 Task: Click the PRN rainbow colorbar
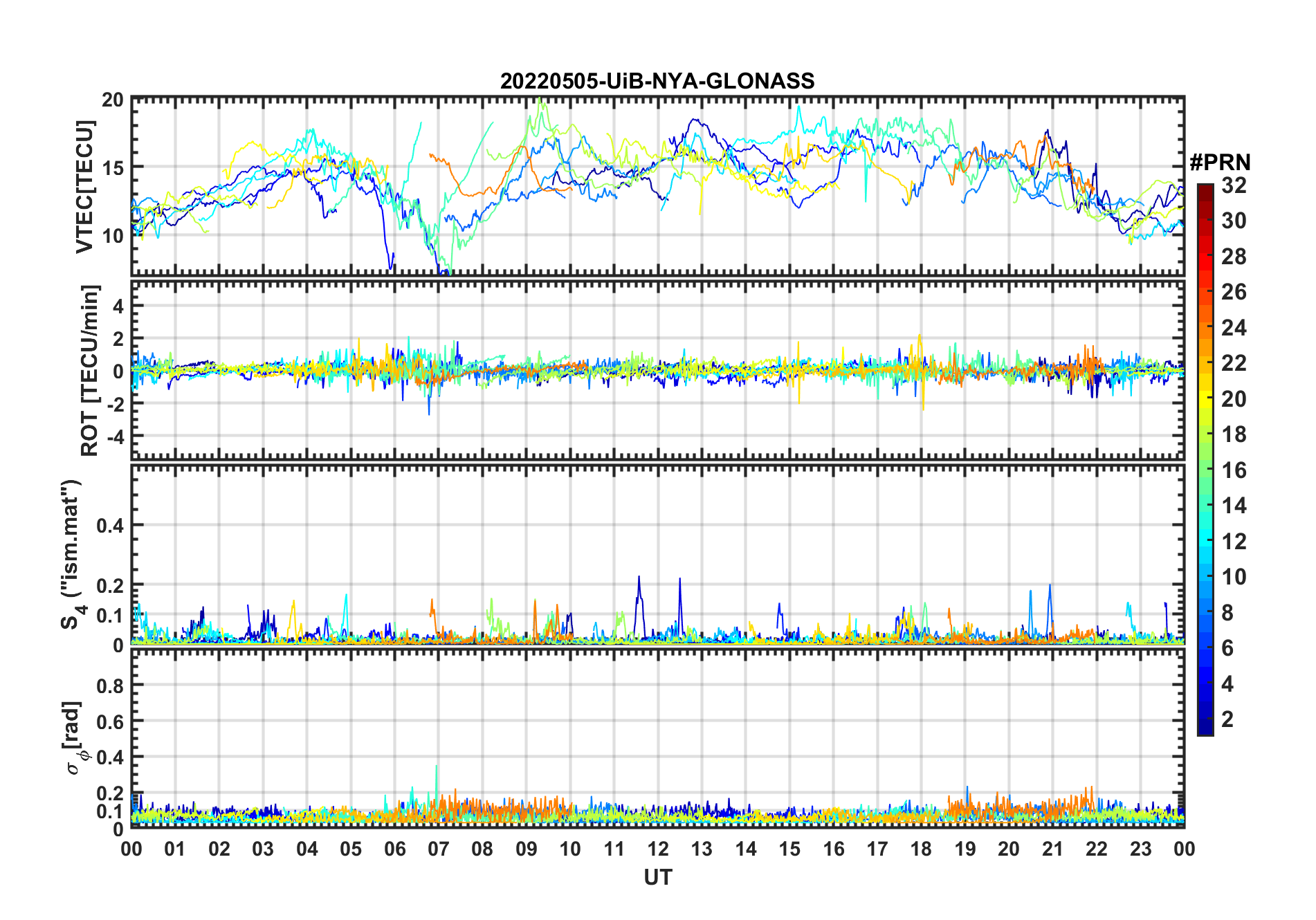(1205, 459)
